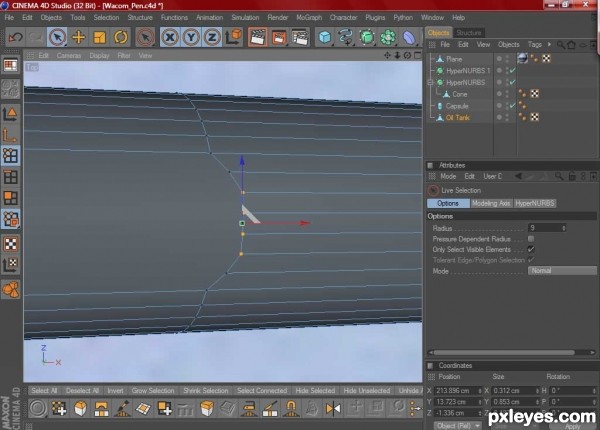Select the Bridge tool icon
The height and width of the screenshot is (430, 600).
[101, 408]
